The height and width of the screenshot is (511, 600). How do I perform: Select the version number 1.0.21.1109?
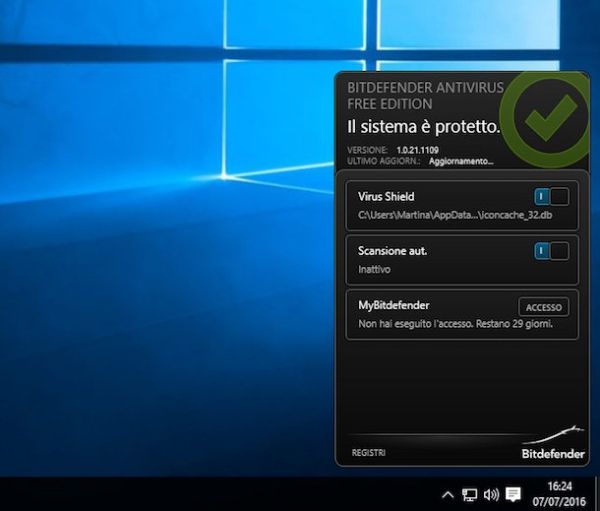[418, 149]
